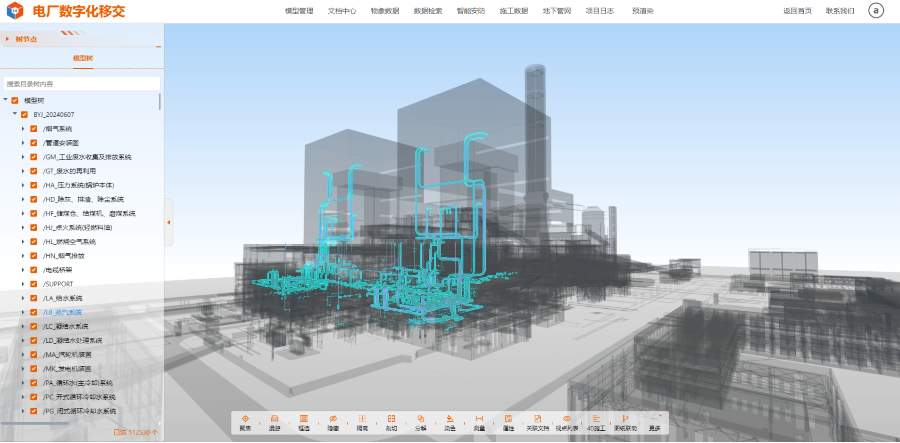The height and width of the screenshot is (443, 900).
Task: Select the 框选 box-select tool
Action: click(303, 420)
